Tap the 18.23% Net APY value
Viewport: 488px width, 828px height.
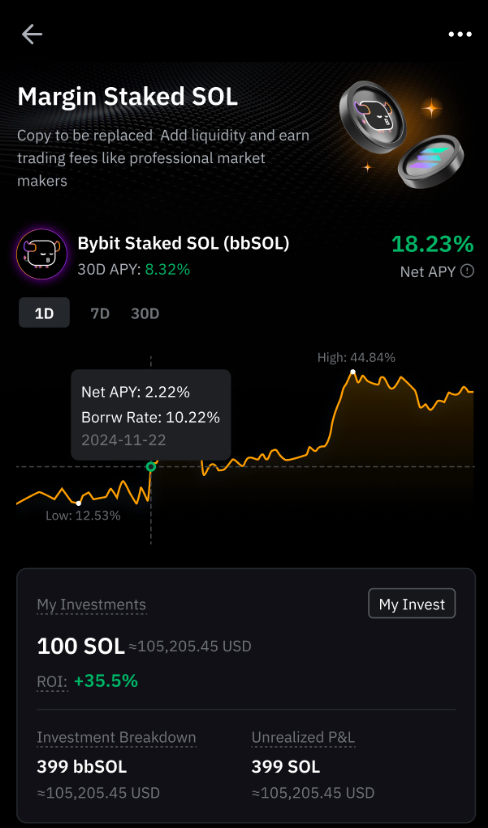pyautogui.click(x=433, y=244)
